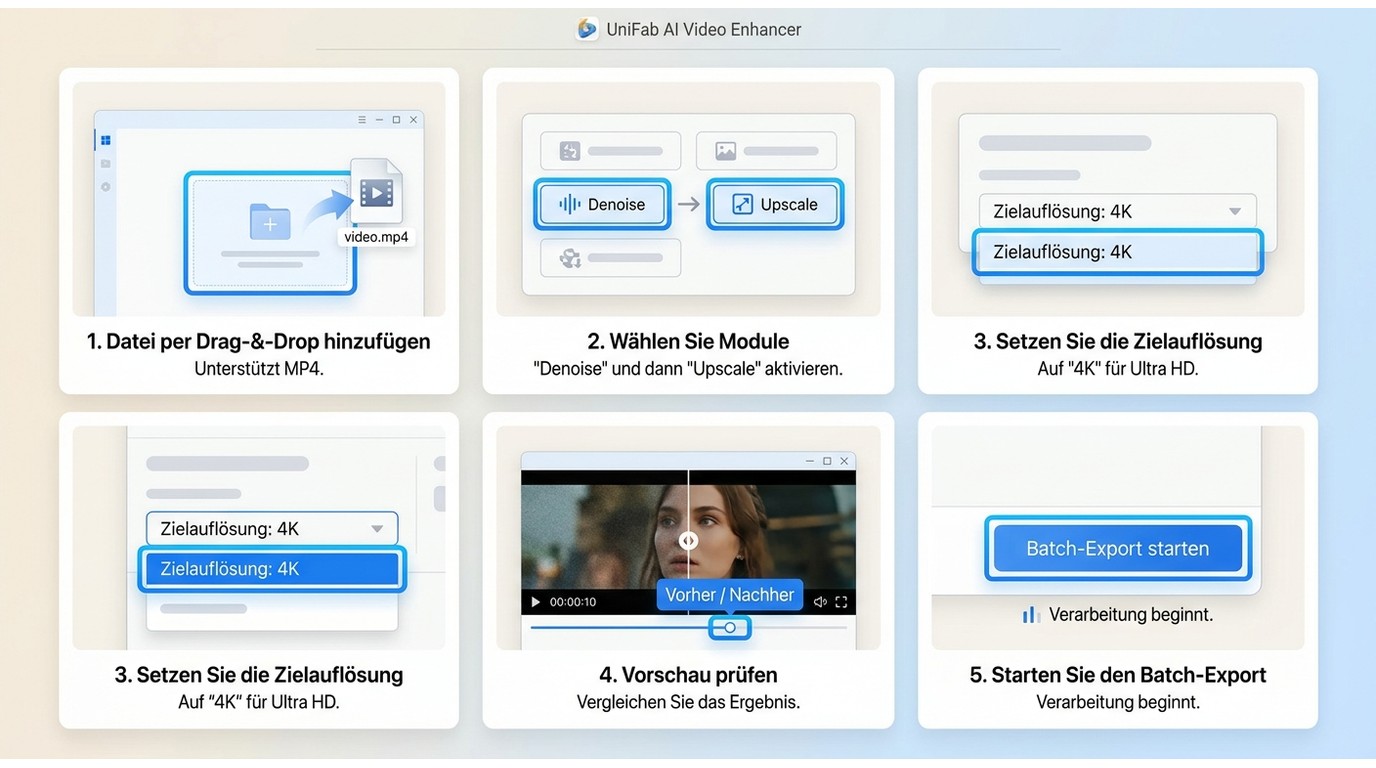Mute the preview with the speaker icon
This screenshot has width=1376, height=768.
(x=820, y=602)
